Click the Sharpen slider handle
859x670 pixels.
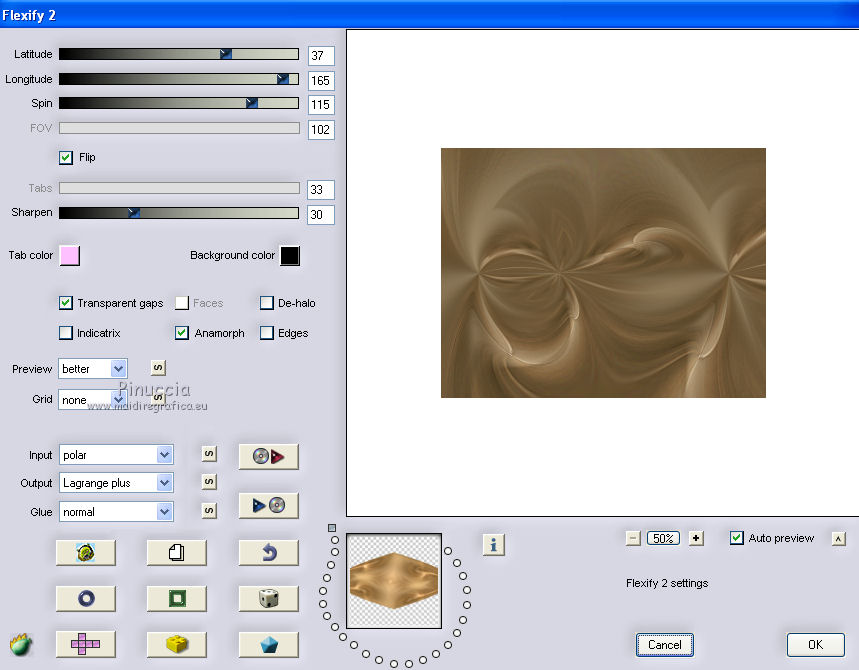pyautogui.click(x=134, y=213)
